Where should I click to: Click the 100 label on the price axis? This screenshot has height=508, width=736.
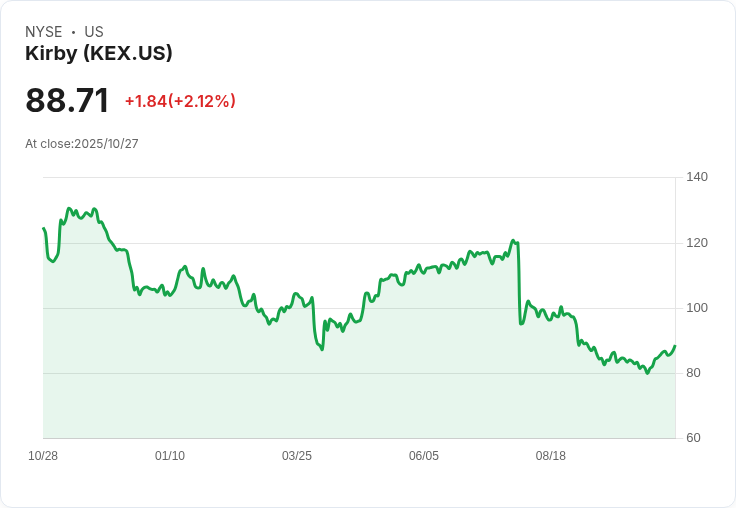coord(697,308)
